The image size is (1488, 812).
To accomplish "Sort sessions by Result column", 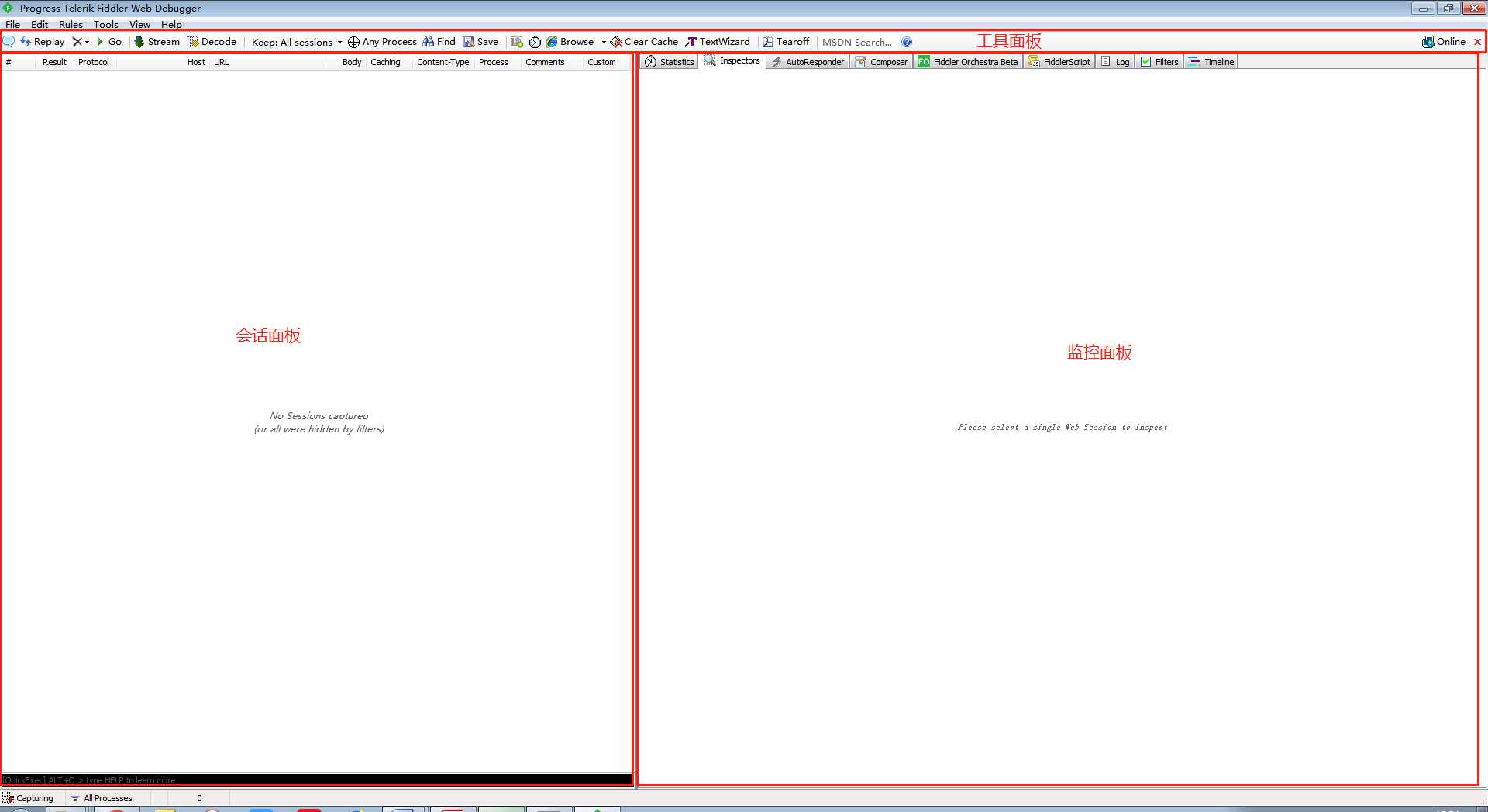I will [x=54, y=62].
